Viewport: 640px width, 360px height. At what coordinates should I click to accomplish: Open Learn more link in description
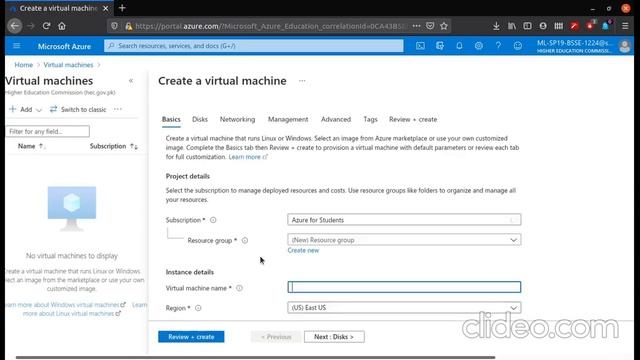click(x=248, y=157)
